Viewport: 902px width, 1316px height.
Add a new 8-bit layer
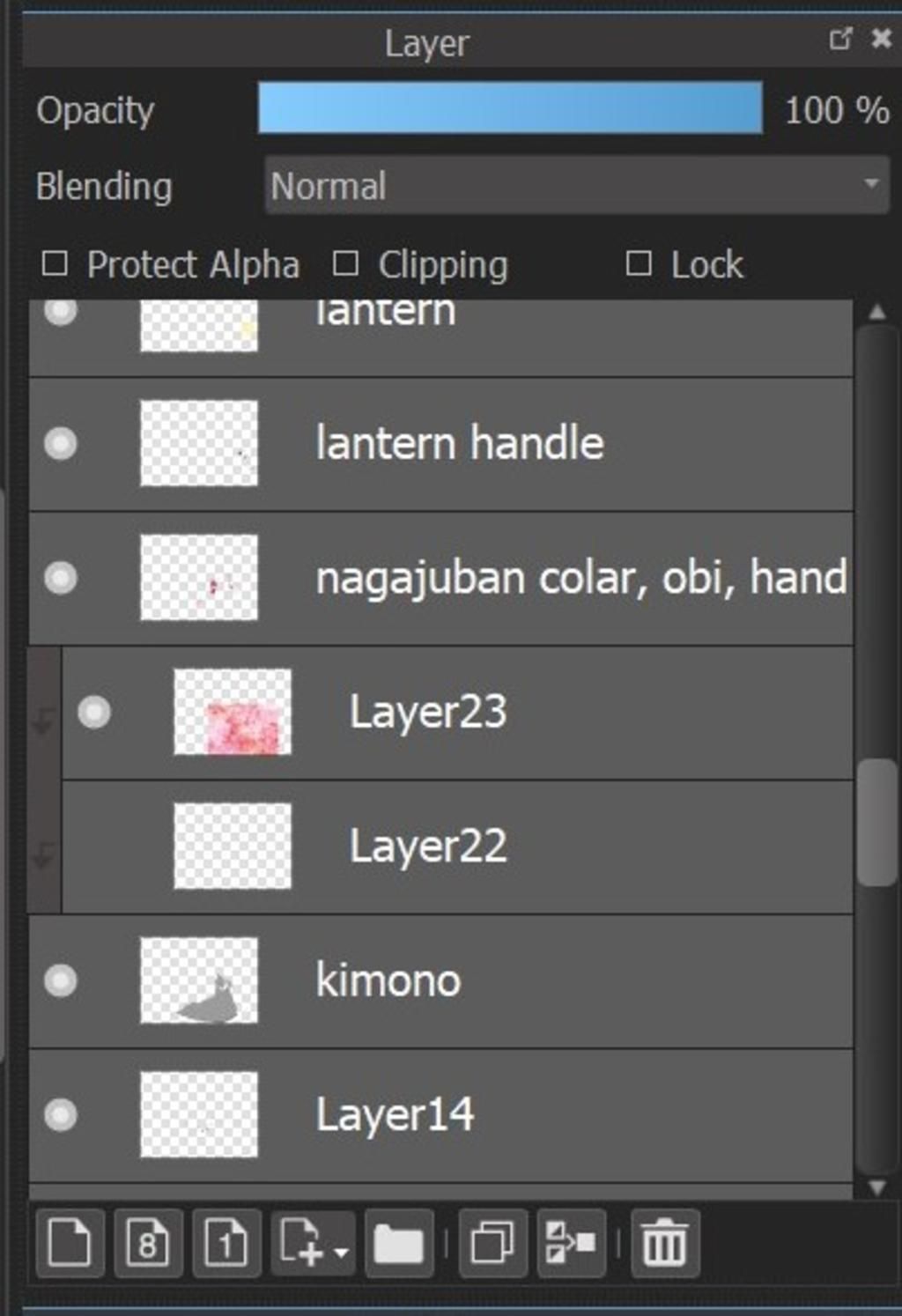tap(148, 1243)
